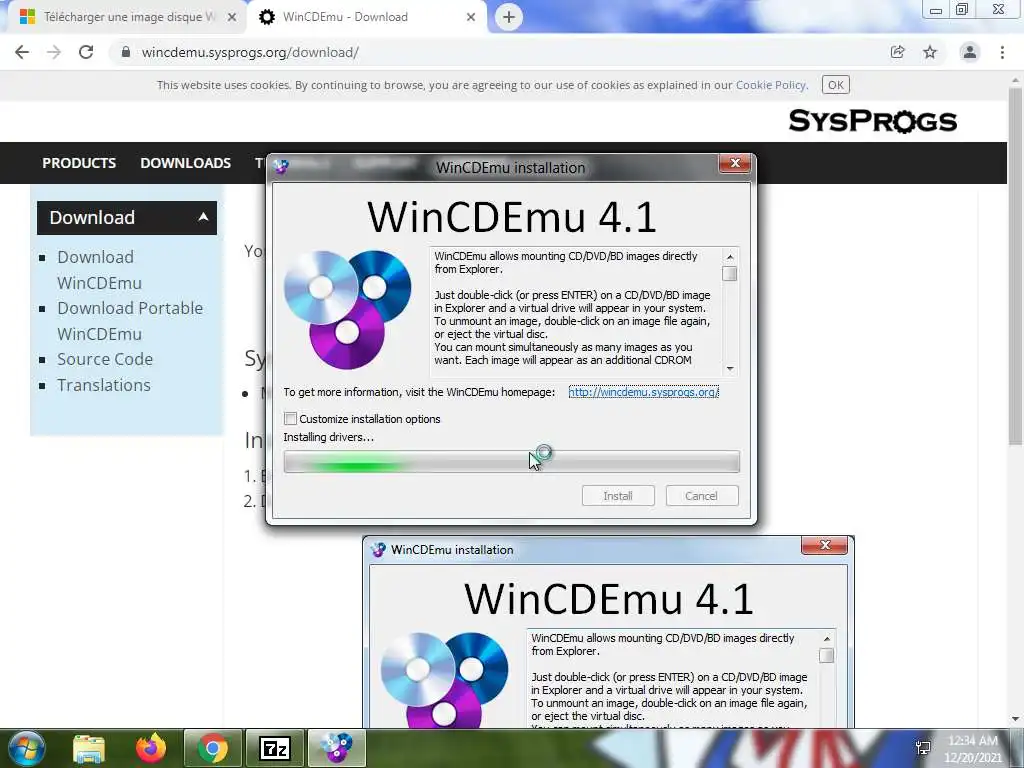The height and width of the screenshot is (768, 1024).
Task: Open Download WinCDEmu sidebar link
Action: 99,270
